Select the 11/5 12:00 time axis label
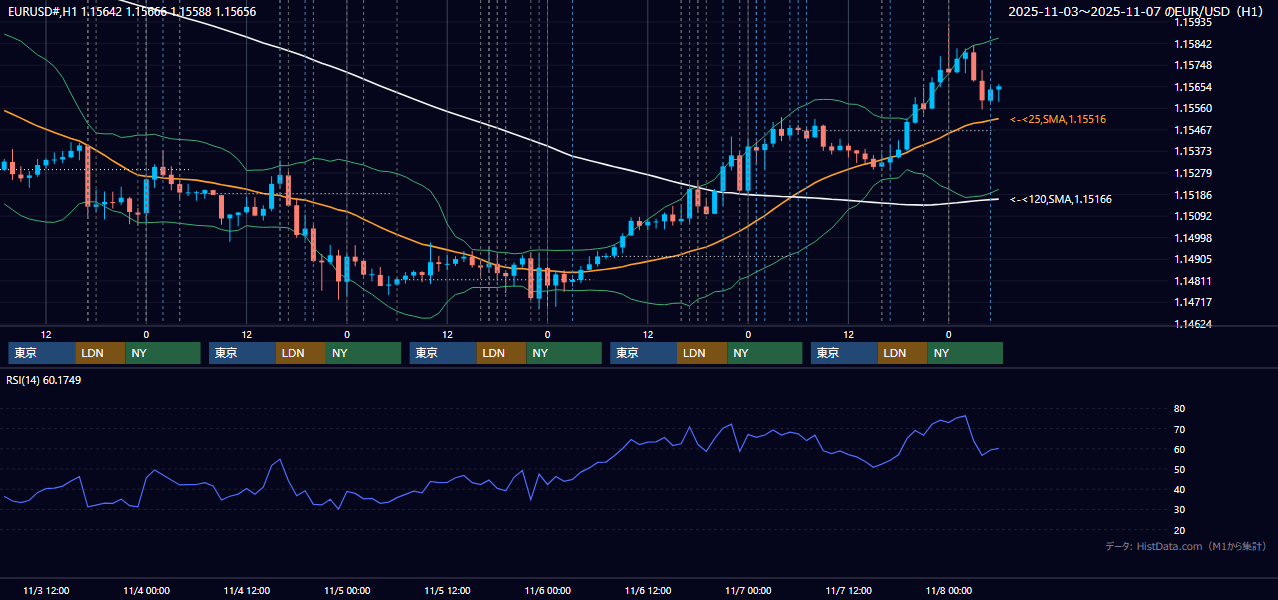The height and width of the screenshot is (600, 1278). click(447, 590)
